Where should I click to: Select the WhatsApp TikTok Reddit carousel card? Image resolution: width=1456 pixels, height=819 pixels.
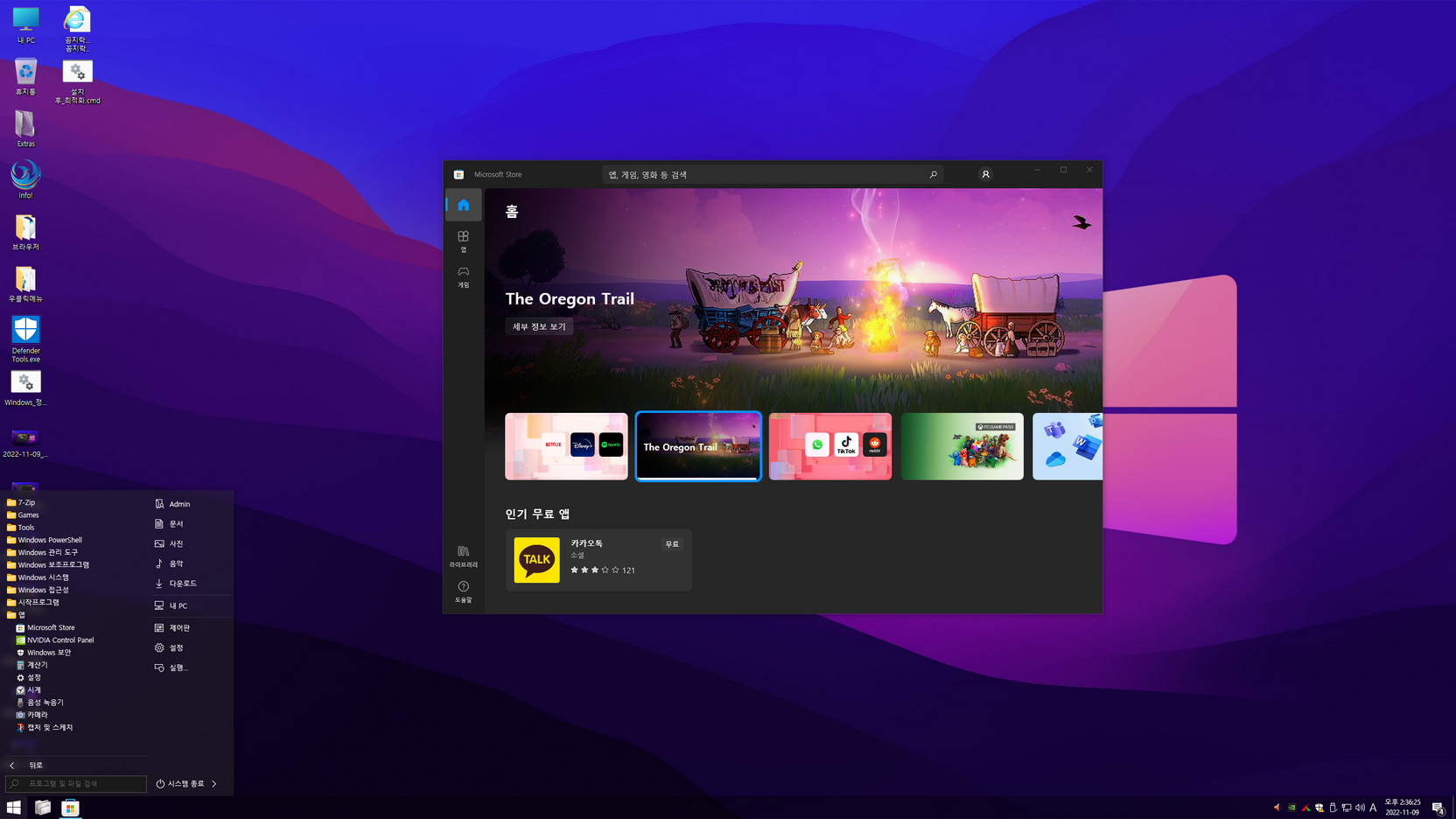coord(830,446)
